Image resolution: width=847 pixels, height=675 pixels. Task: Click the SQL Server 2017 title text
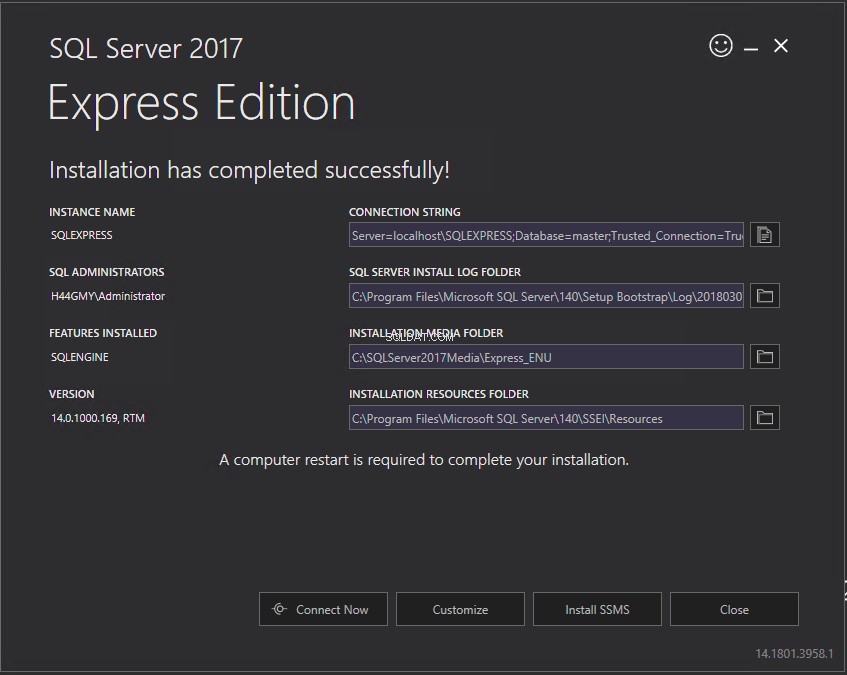(x=146, y=49)
